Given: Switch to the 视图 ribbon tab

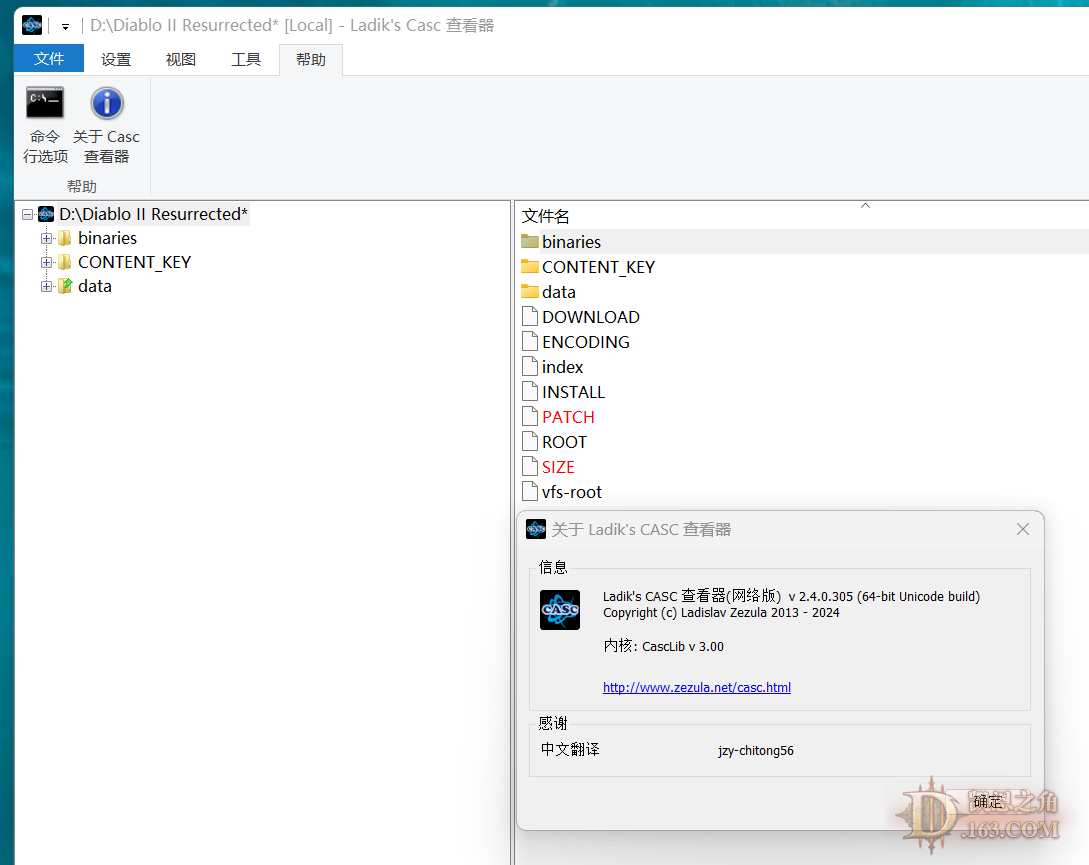Looking at the screenshot, I should coord(181,60).
